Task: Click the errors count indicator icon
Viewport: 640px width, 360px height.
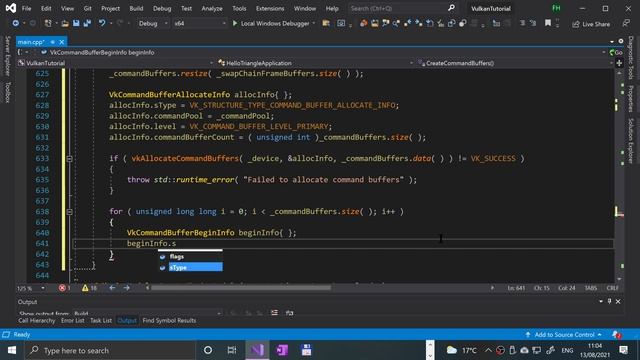Action: coord(62,288)
